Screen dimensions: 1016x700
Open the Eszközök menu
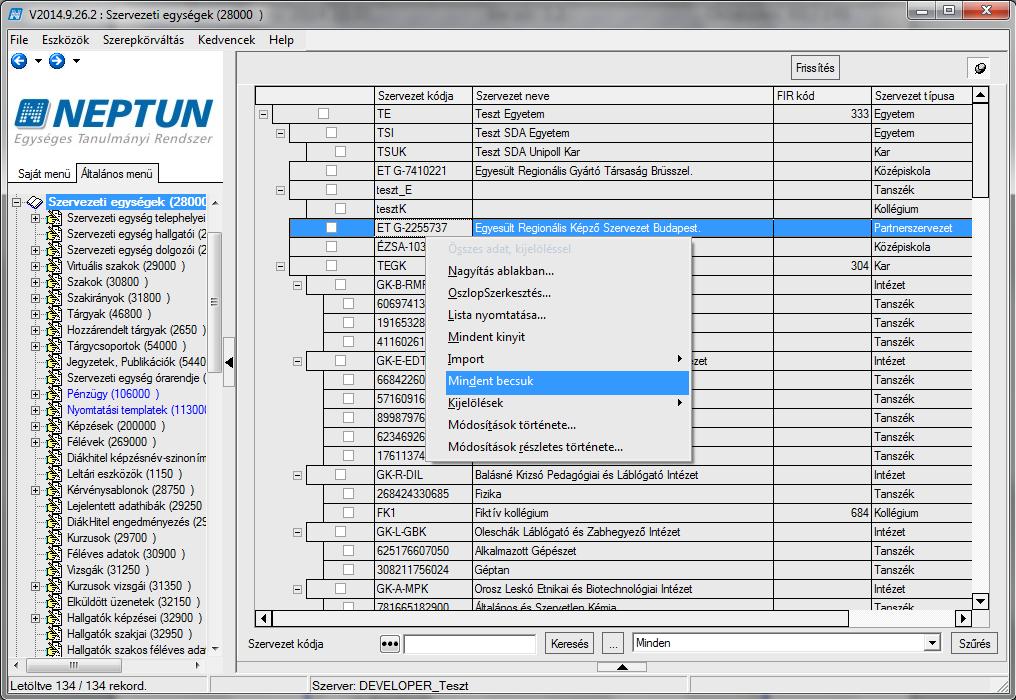[65, 40]
